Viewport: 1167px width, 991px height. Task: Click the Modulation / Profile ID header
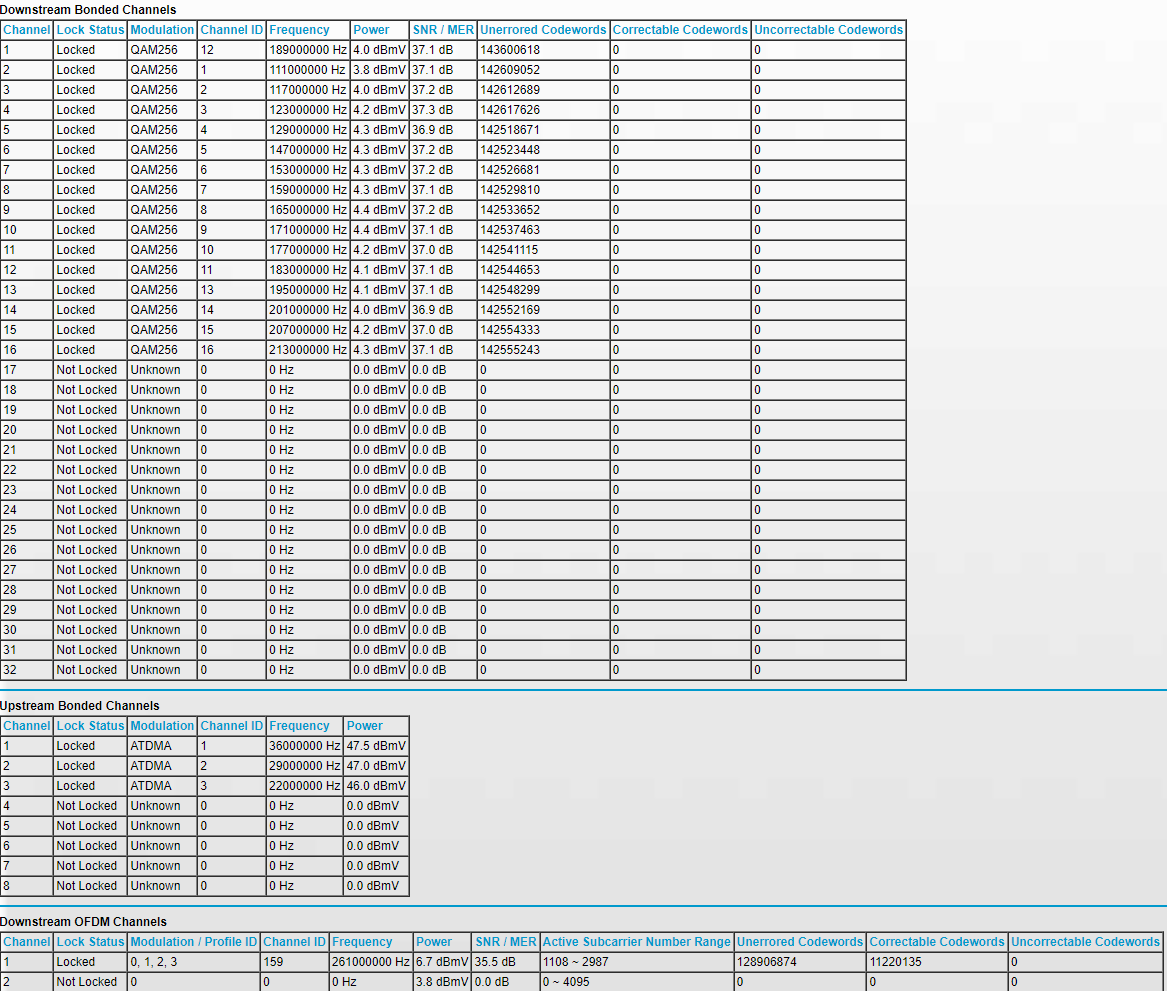click(x=193, y=941)
